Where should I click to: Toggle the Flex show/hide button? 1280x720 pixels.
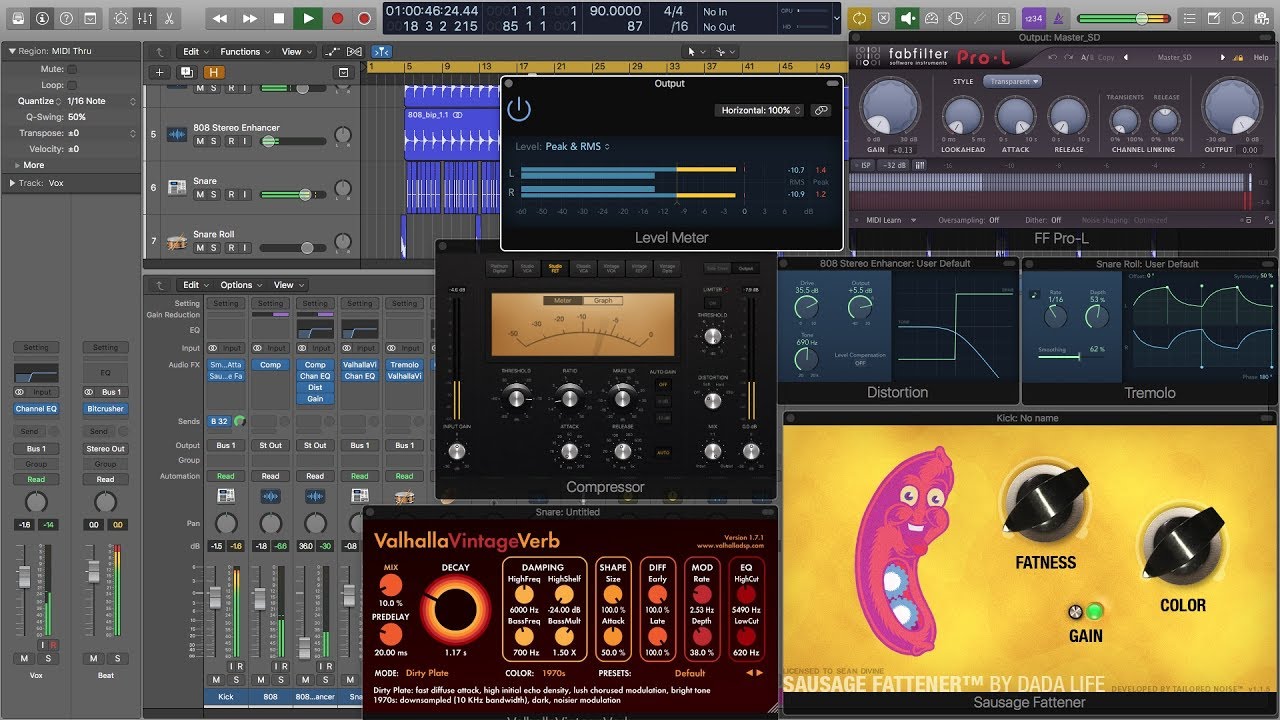[x=355, y=52]
